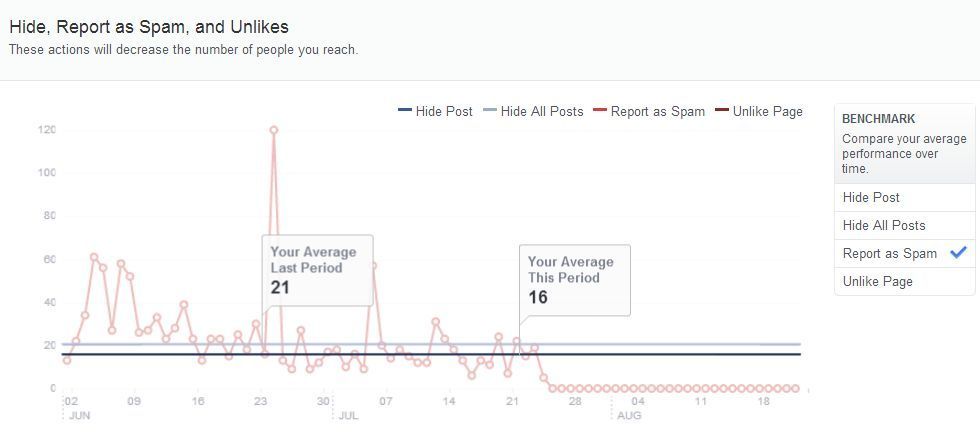Click the dark blue Hide Post legend swatch
The image size is (980, 432).
[405, 112]
